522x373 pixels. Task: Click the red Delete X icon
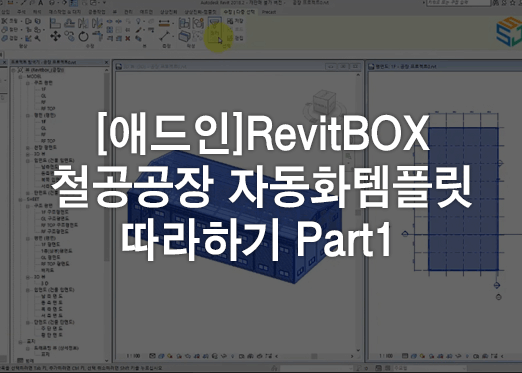coord(128,38)
